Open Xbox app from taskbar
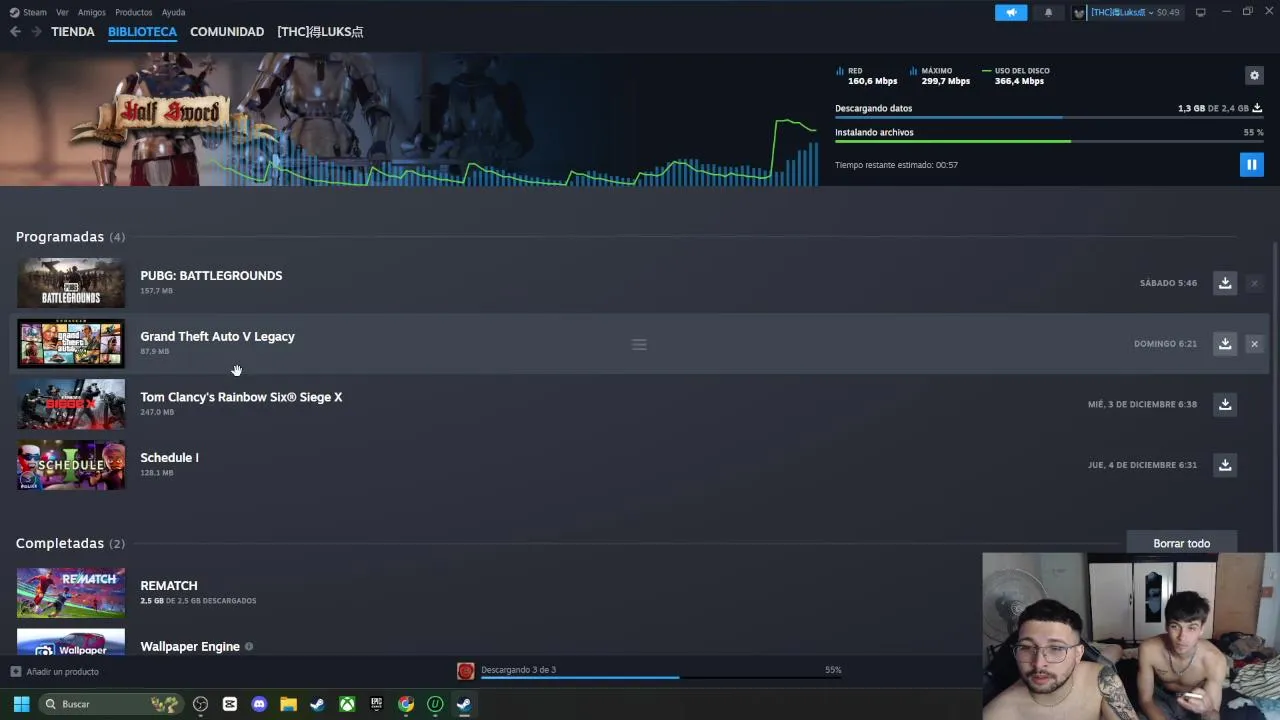 [347, 704]
